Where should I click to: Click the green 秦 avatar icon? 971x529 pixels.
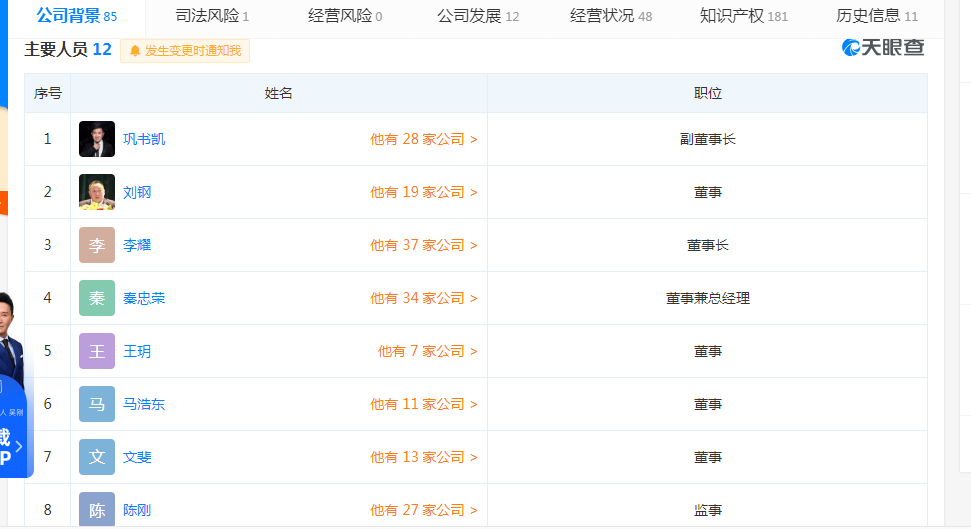click(97, 298)
